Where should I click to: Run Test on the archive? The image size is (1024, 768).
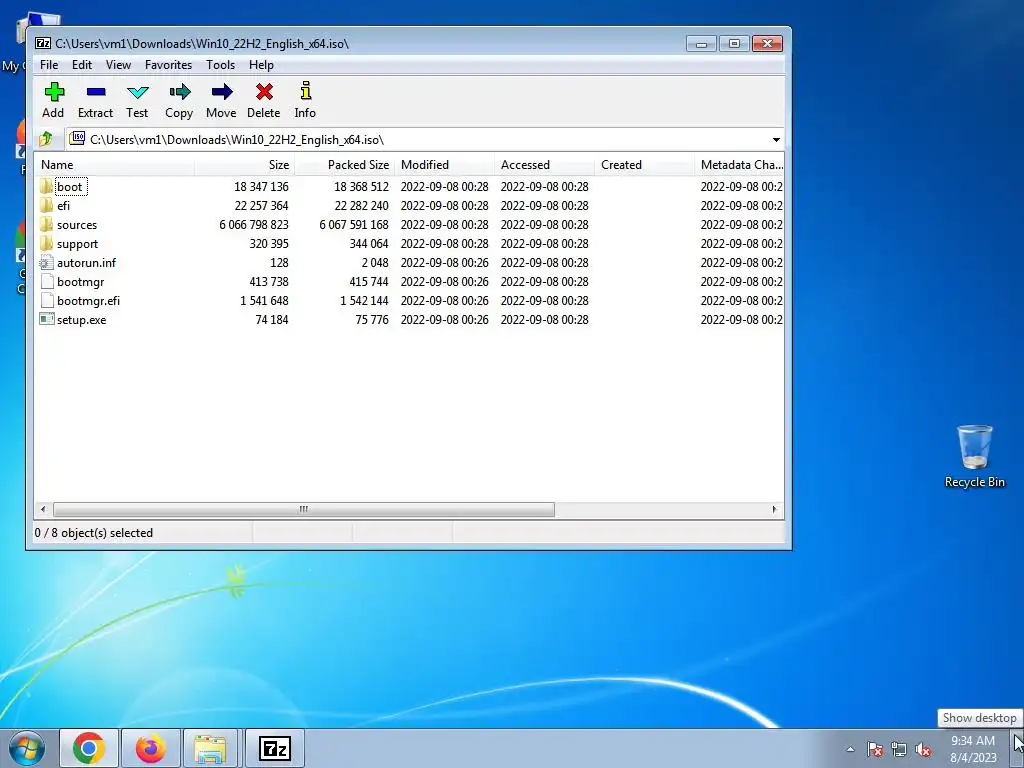pos(137,92)
